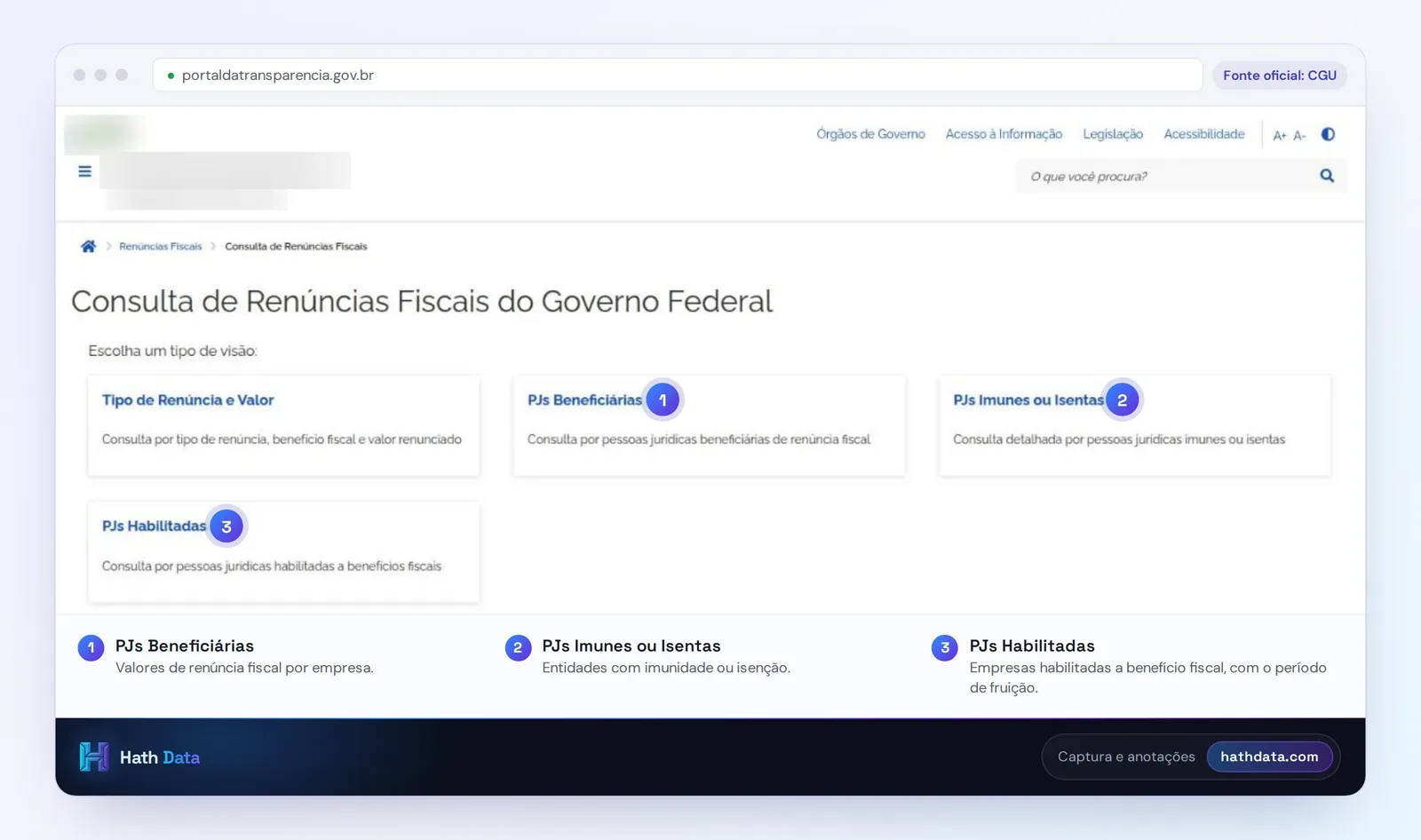The image size is (1421, 840).
Task: Click 'Captura e anotações' footer text
Action: pos(1126,757)
